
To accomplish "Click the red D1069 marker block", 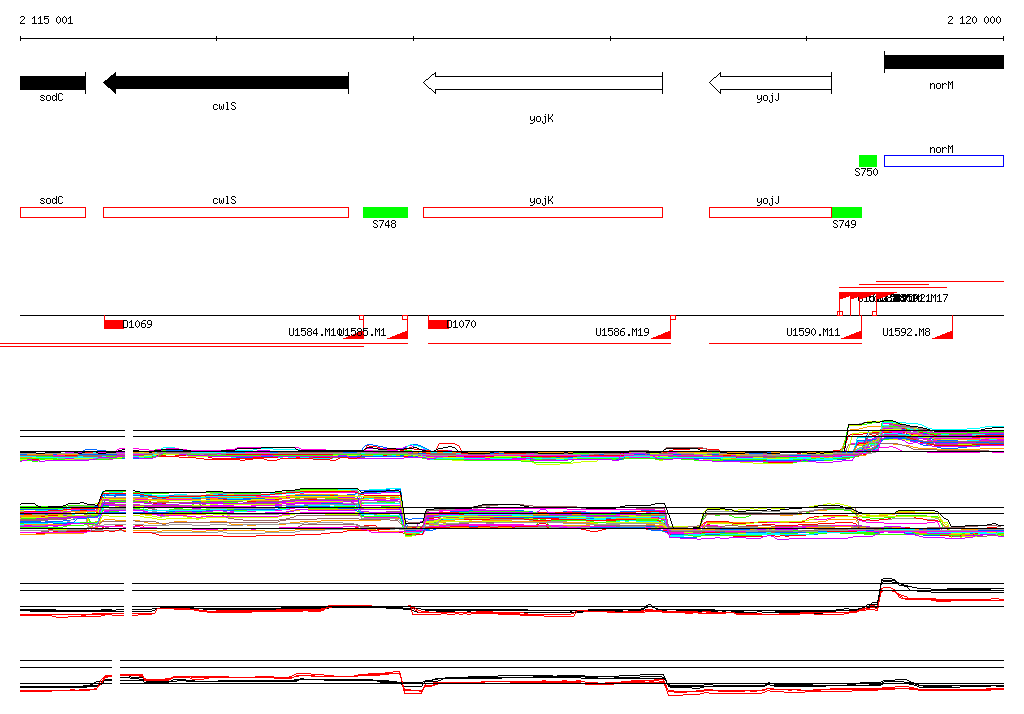I will tap(114, 324).
